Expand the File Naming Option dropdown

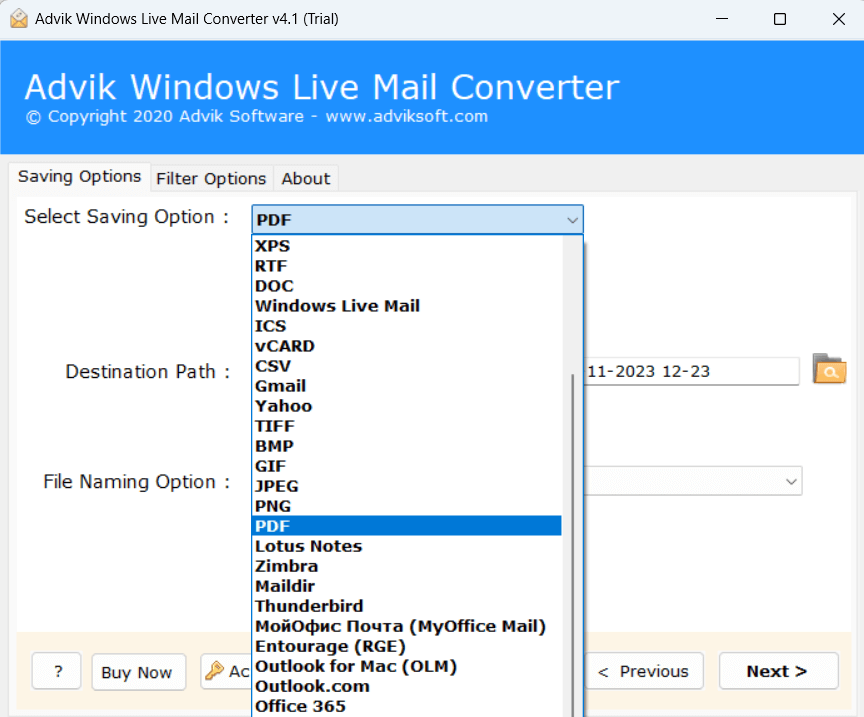tap(791, 481)
